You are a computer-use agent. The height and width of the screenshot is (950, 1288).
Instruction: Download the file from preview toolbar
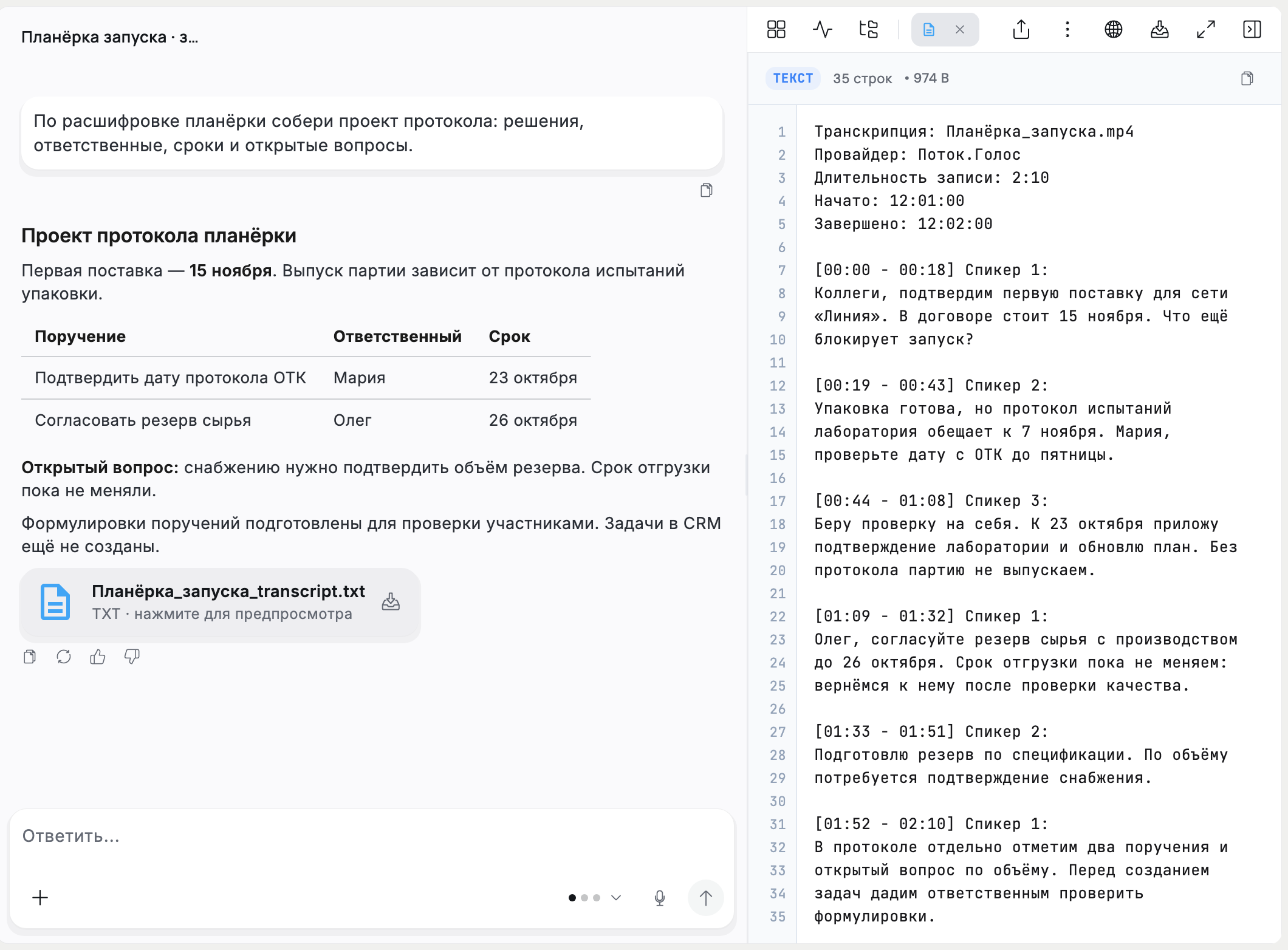click(x=1160, y=29)
